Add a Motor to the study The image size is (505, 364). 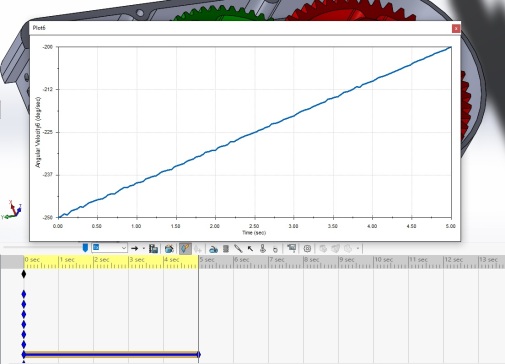pyautogui.click(x=213, y=249)
